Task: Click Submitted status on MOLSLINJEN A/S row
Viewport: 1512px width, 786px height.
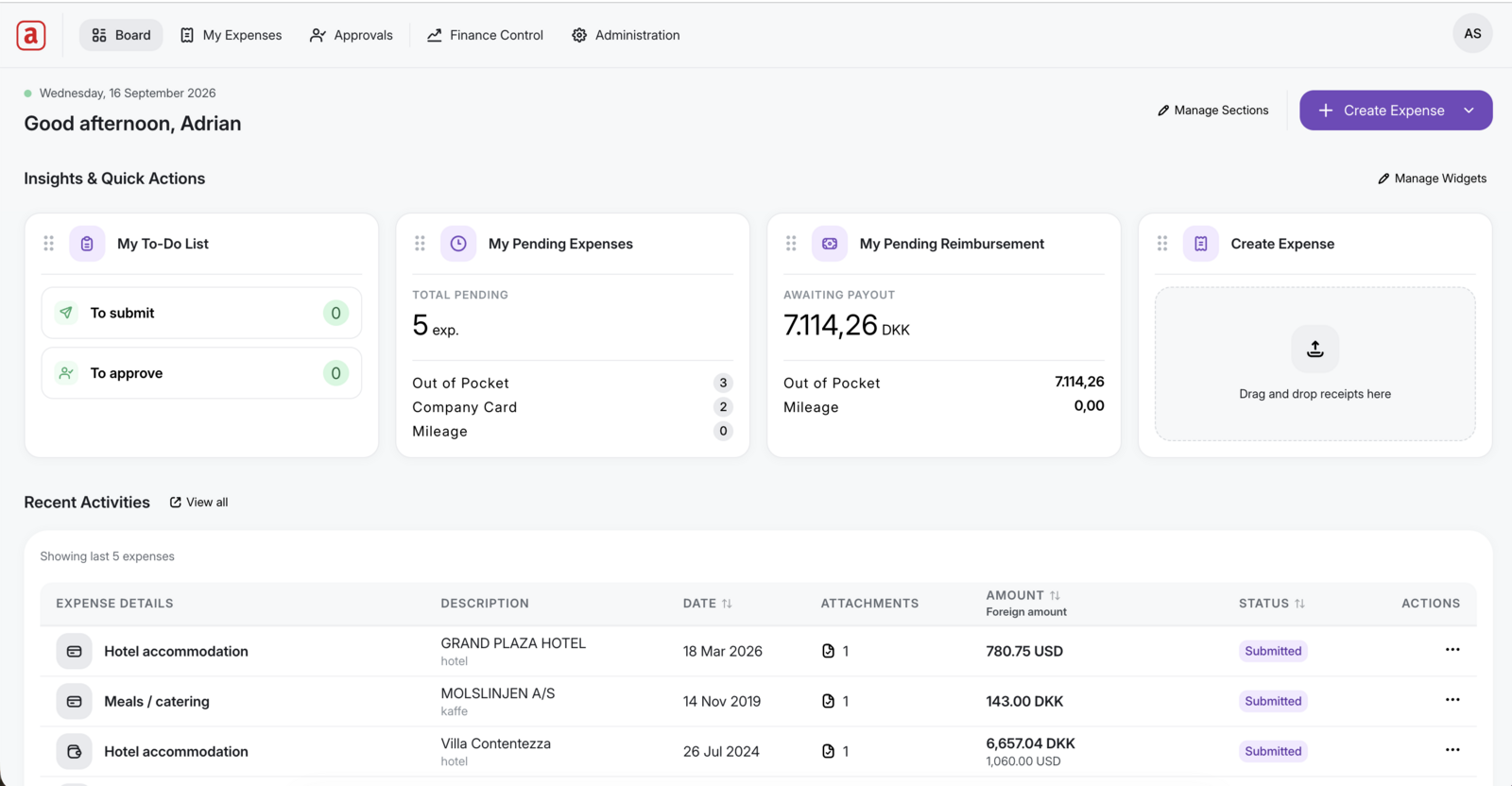Action: tap(1273, 701)
